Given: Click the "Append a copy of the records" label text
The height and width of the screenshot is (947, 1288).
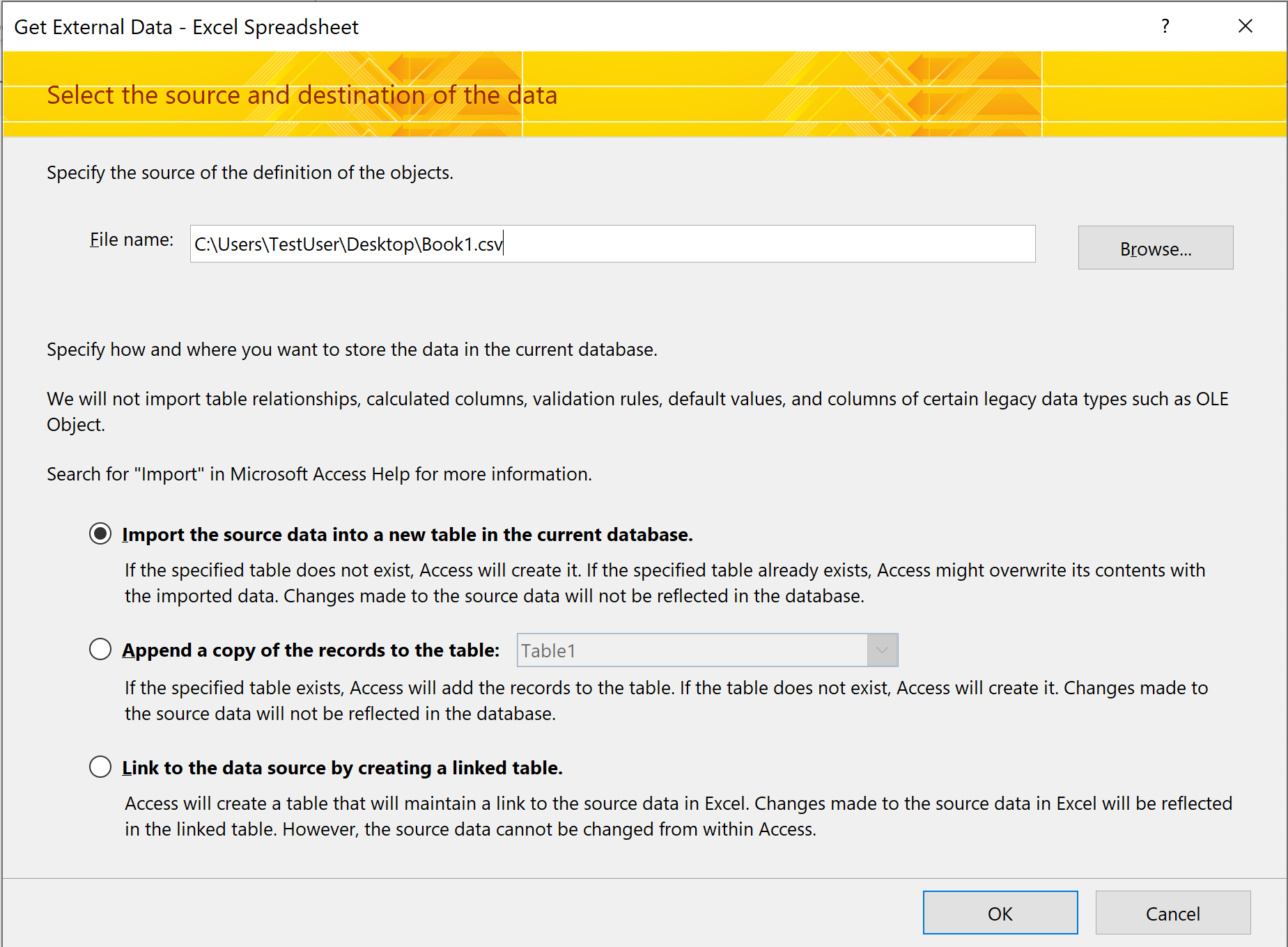Looking at the screenshot, I should (x=311, y=649).
